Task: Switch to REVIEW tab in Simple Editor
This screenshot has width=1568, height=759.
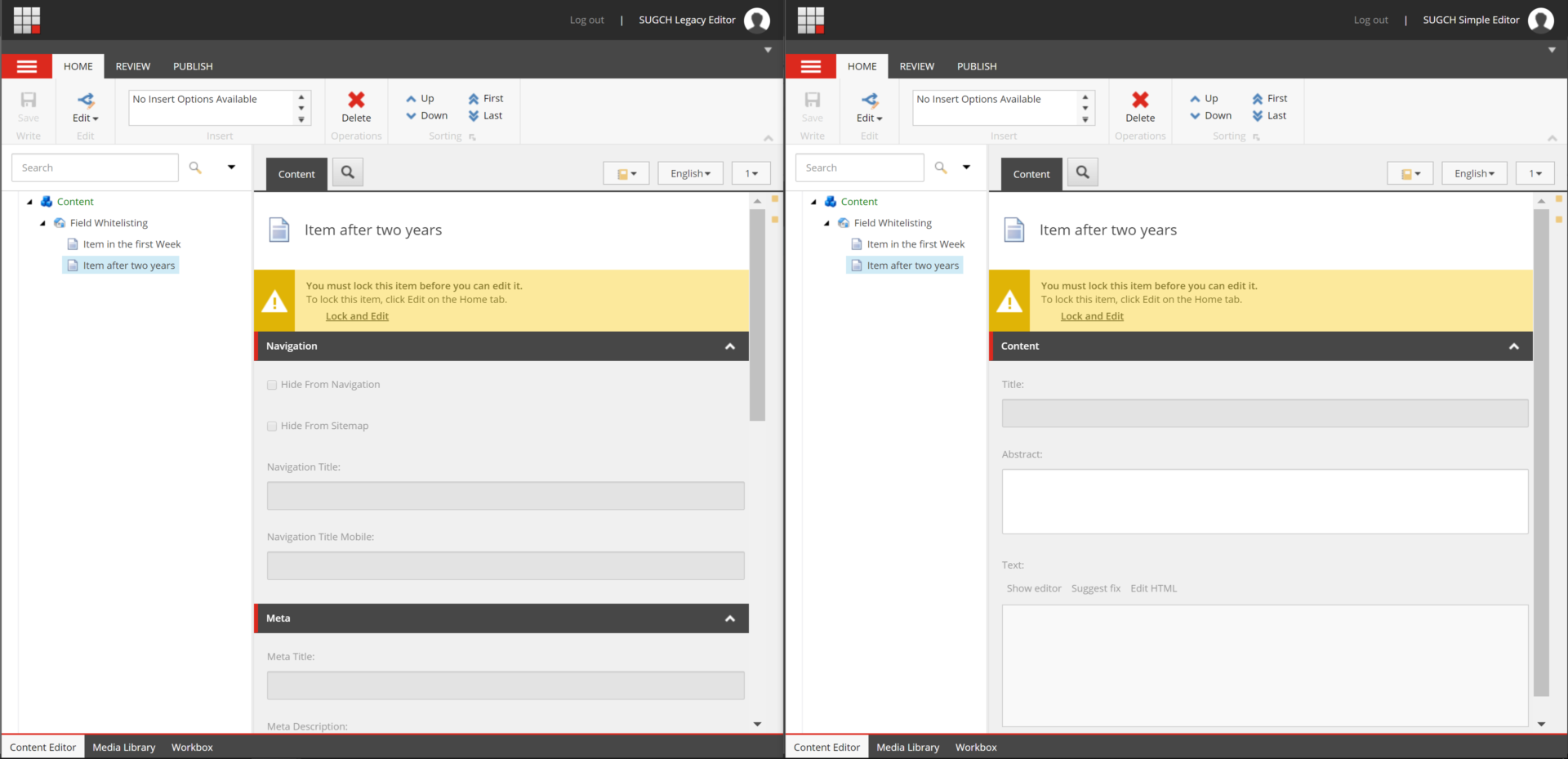Action: pyautogui.click(x=917, y=66)
